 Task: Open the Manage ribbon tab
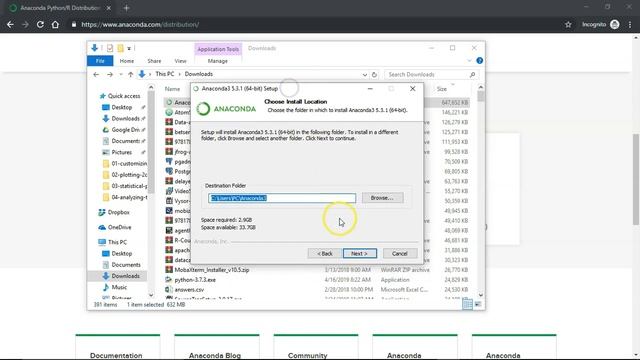(218, 61)
